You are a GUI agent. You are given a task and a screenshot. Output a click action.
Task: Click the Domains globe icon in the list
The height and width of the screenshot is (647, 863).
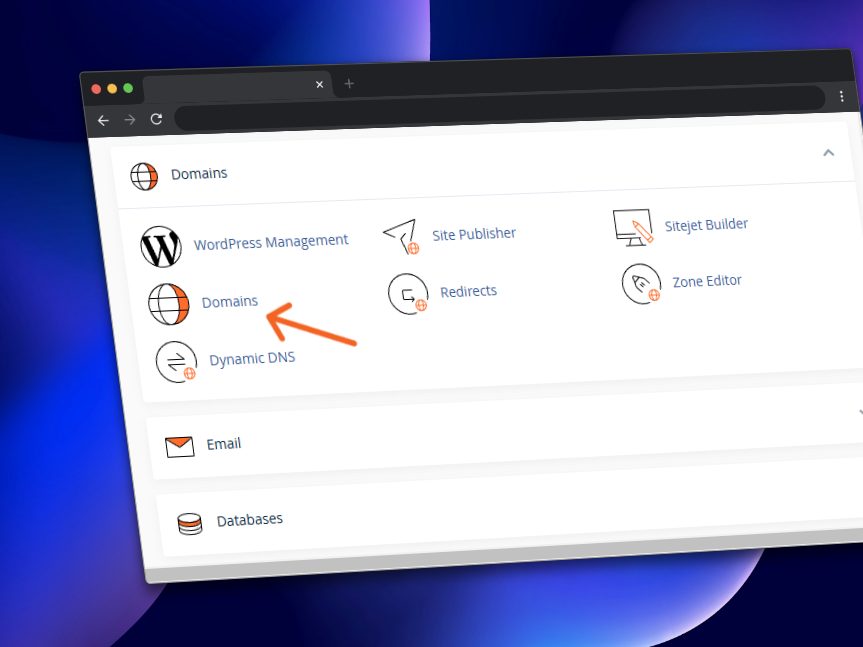(167, 304)
